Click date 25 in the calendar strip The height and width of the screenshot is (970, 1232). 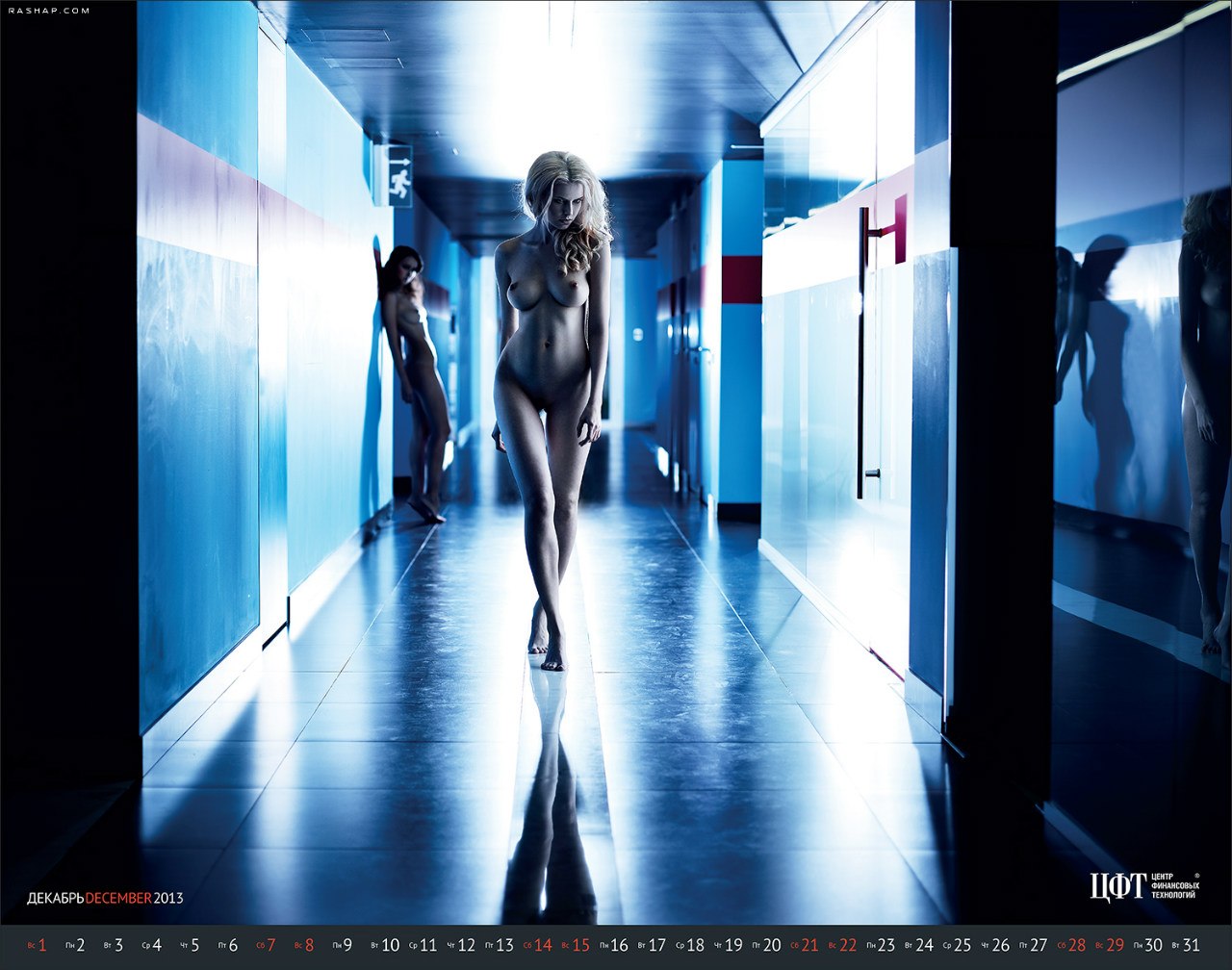(962, 945)
